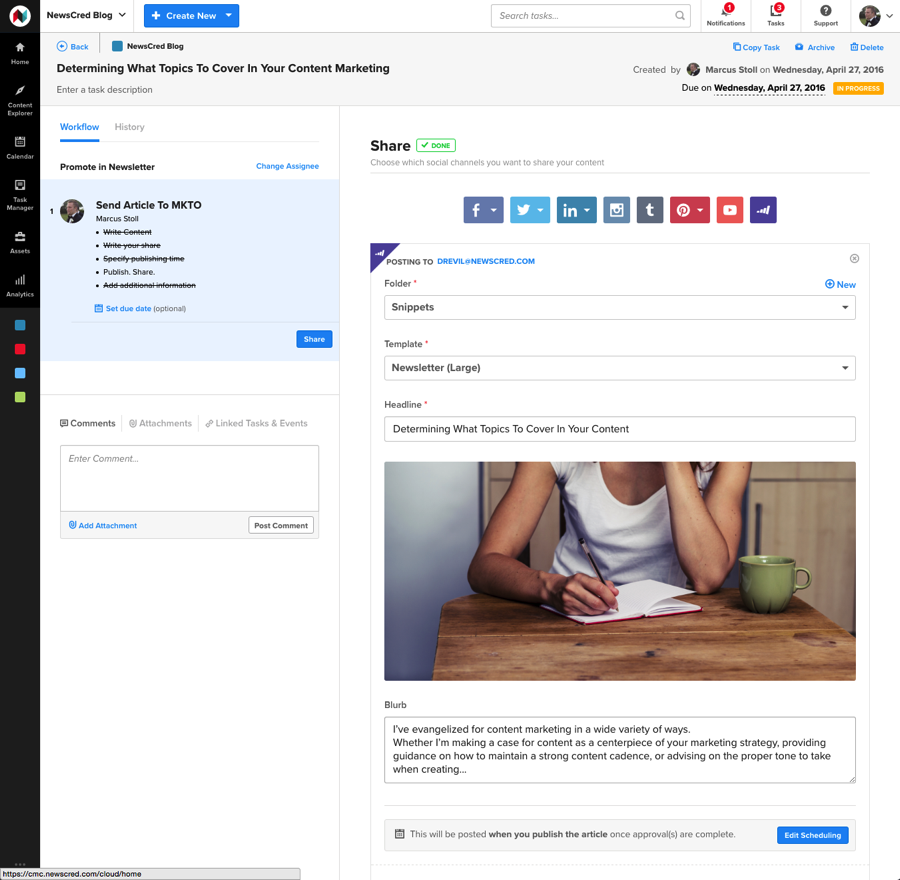This screenshot has height=880, width=900.
Task: Click DREVIL@NEWSCRED.COM account link
Action: pos(486,261)
